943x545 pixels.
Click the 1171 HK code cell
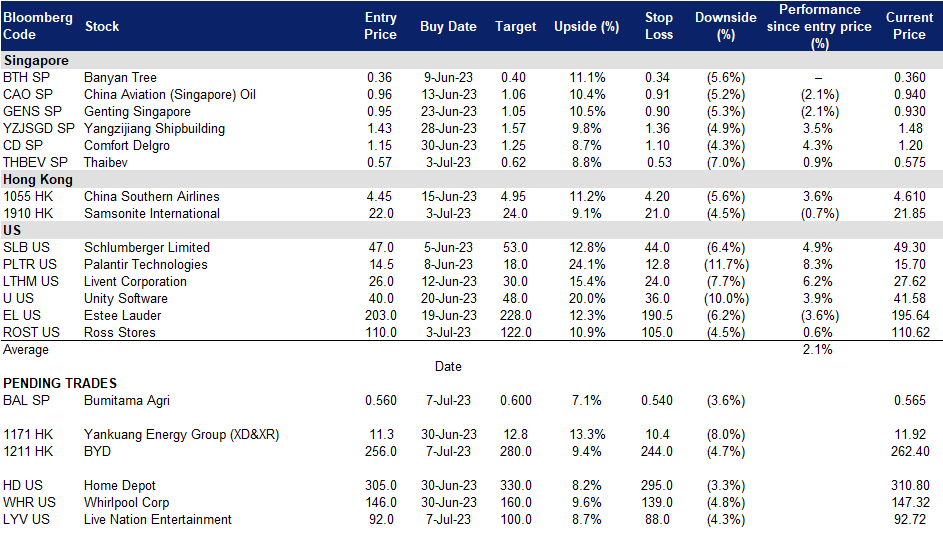pyautogui.click(x=28, y=434)
